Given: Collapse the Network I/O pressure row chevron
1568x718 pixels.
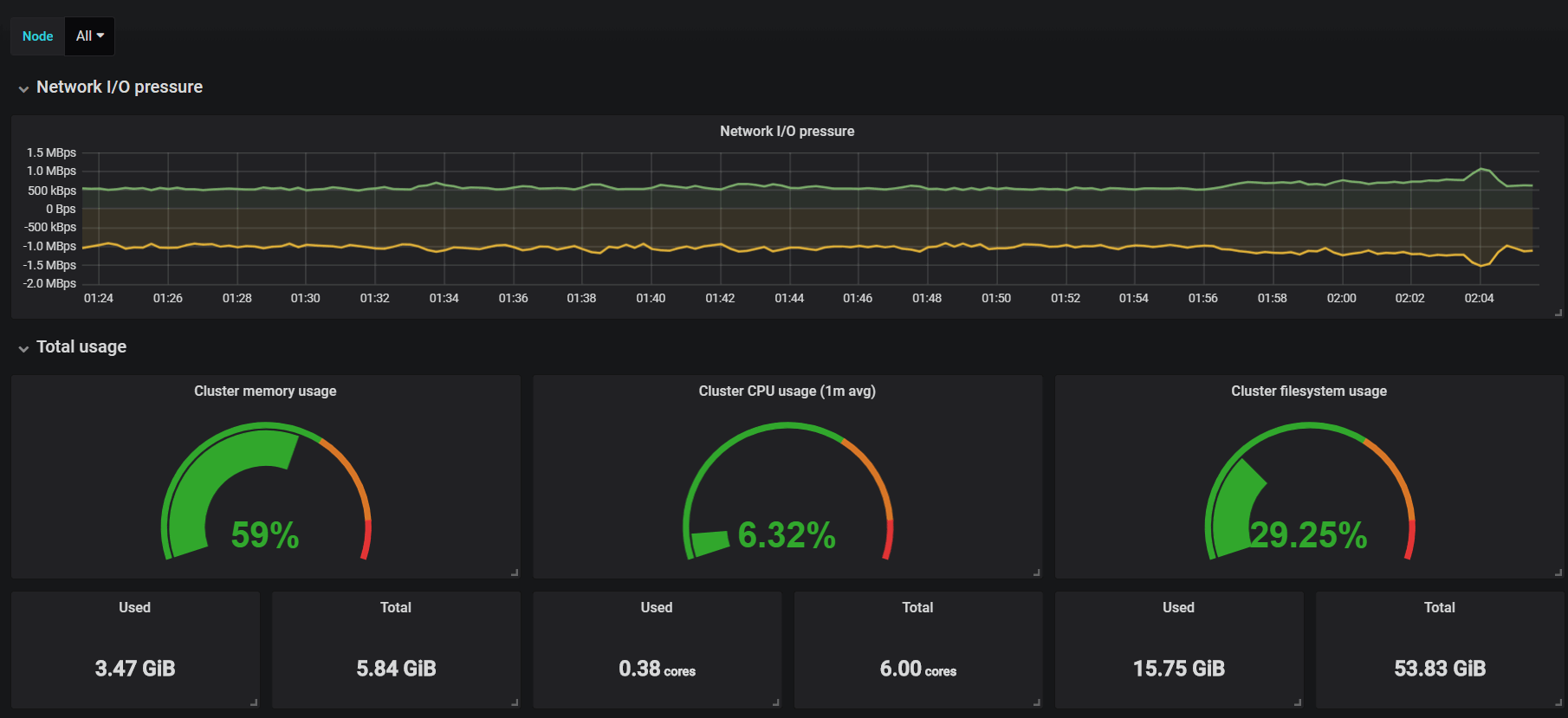Looking at the screenshot, I should tap(23, 88).
